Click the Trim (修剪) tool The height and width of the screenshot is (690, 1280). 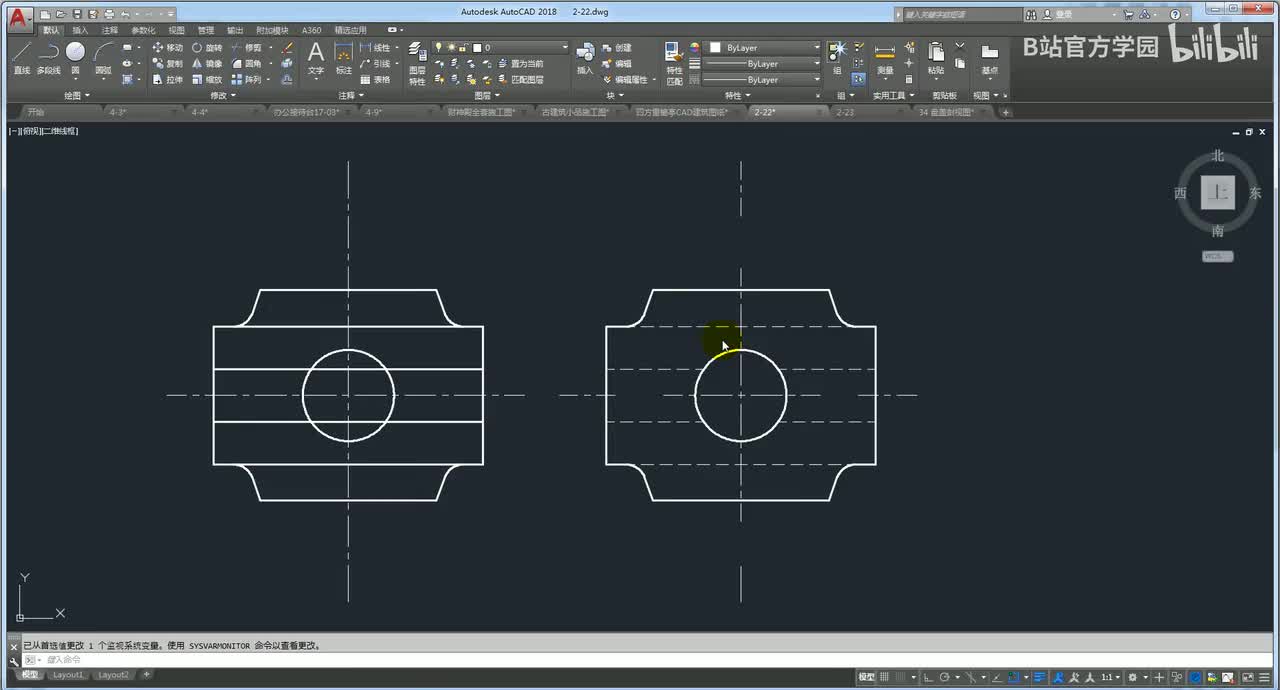point(246,48)
